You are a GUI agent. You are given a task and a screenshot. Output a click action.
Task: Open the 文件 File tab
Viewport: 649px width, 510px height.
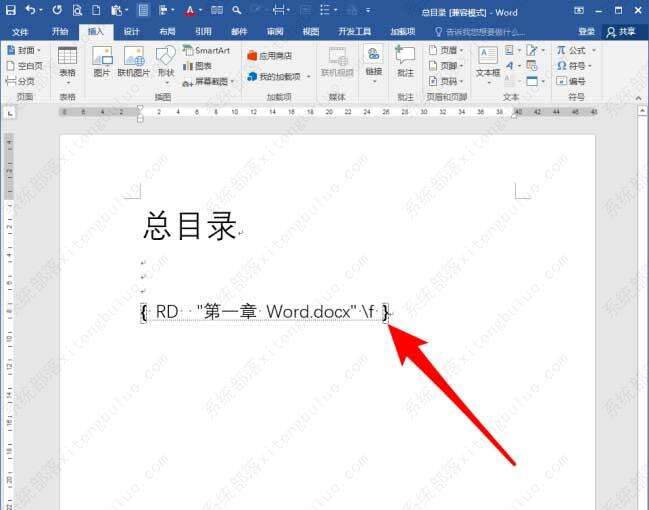pyautogui.click(x=20, y=31)
